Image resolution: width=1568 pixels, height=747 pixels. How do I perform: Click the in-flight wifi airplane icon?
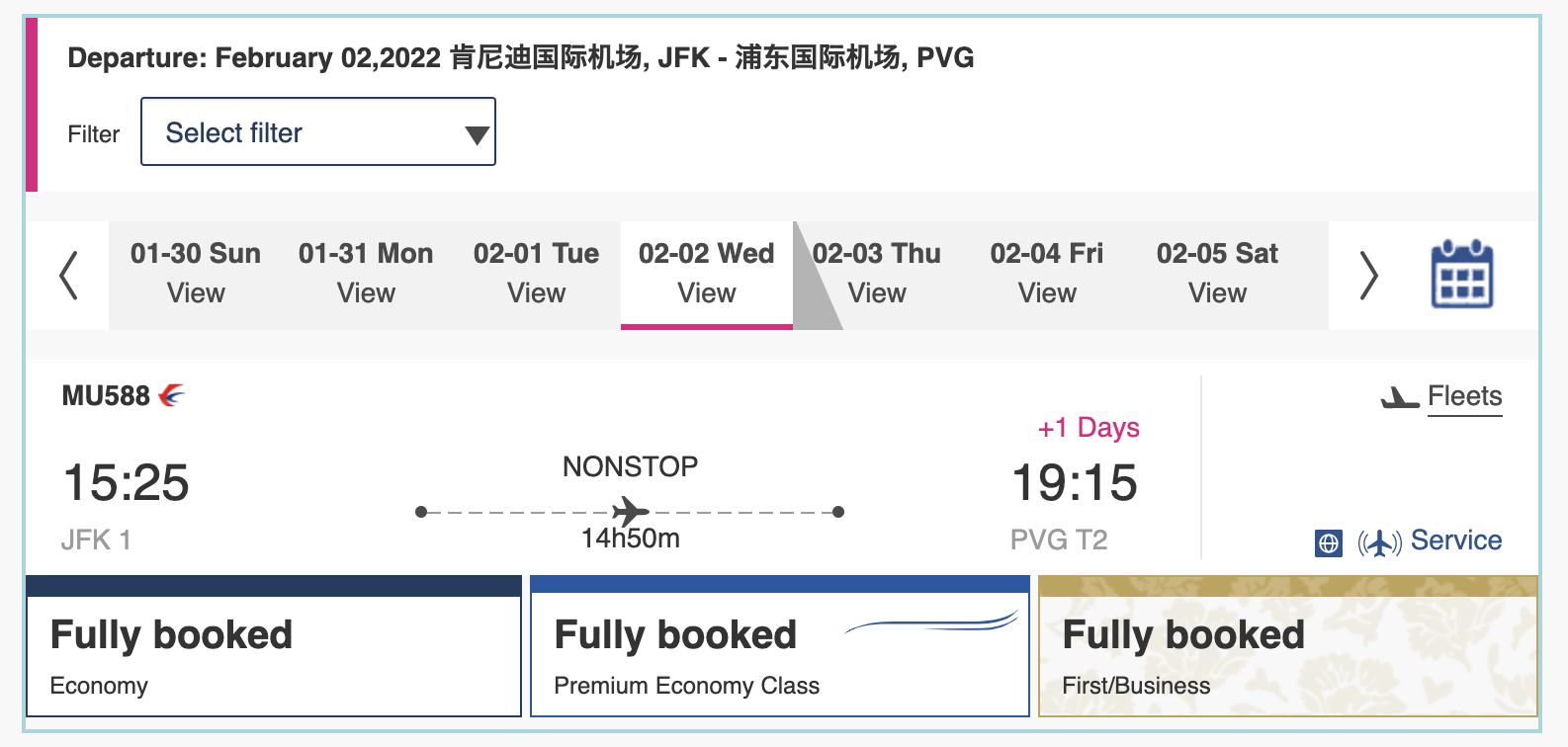pos(1379,542)
